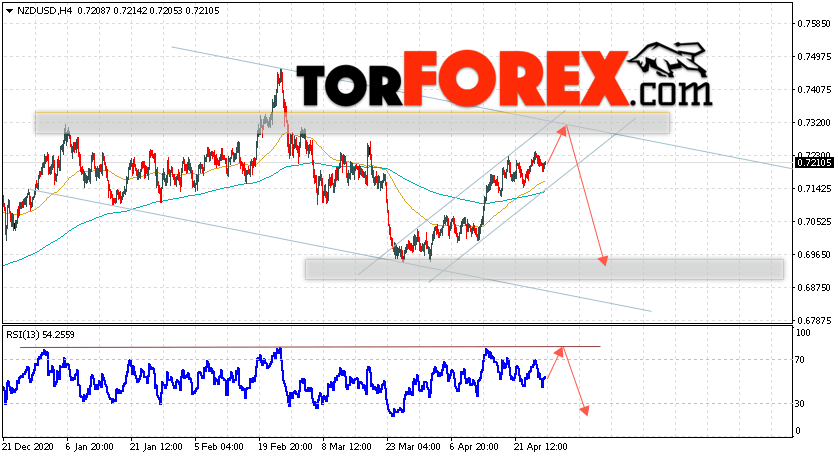Viewport: 838px width, 458px height.
Task: Select RSI scale value 100
Action: pos(803,333)
